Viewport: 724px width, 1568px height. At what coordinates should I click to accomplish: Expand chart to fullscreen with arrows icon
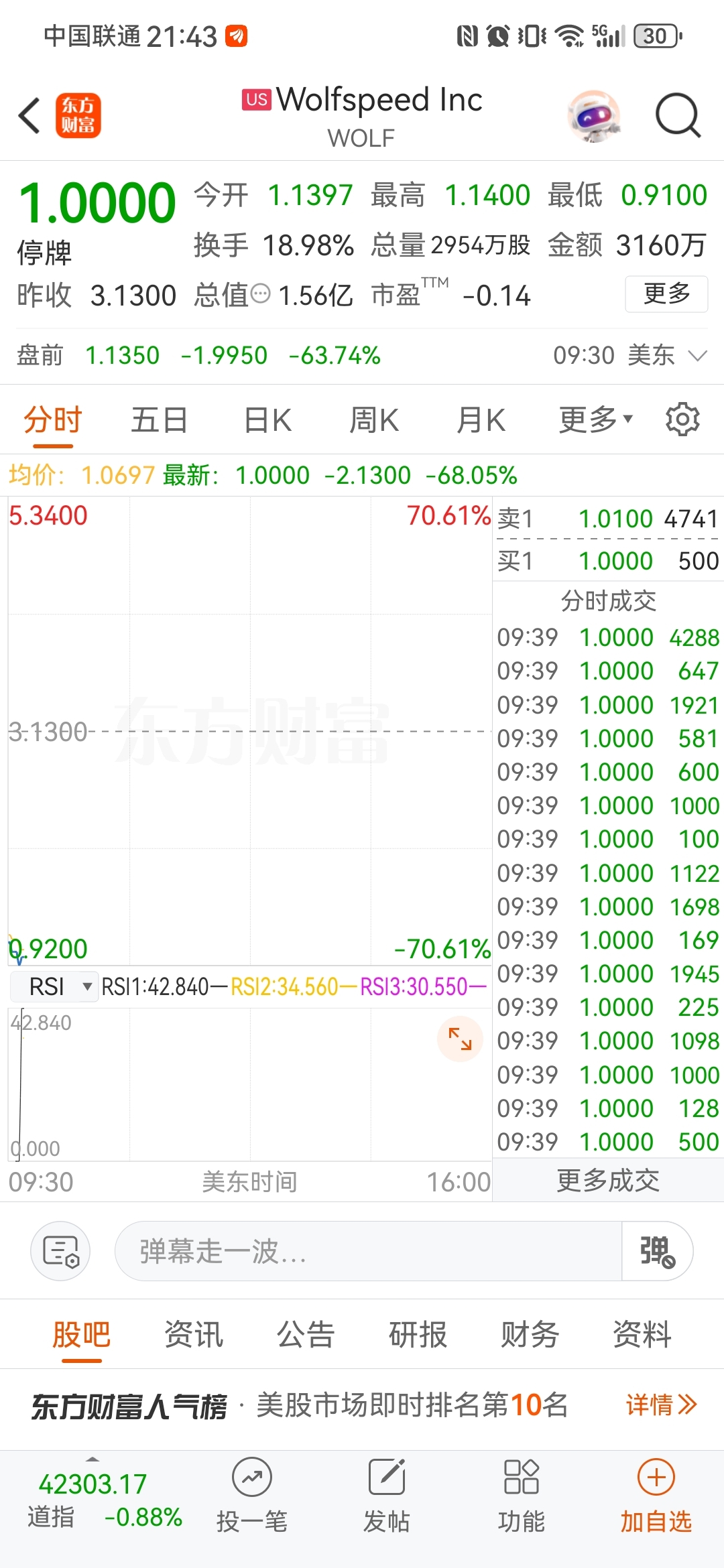[x=460, y=1039]
